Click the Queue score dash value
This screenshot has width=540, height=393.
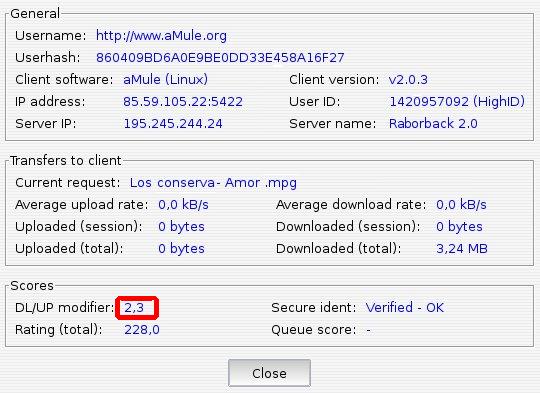[368, 330]
